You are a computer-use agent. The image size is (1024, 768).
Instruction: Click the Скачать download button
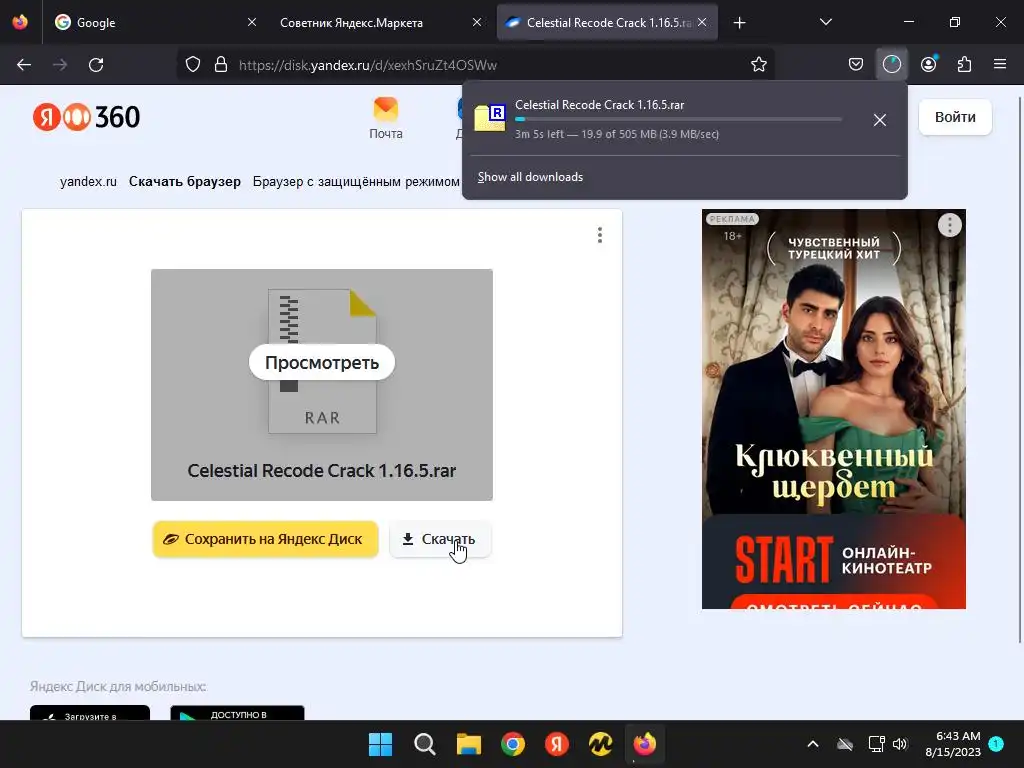(440, 539)
